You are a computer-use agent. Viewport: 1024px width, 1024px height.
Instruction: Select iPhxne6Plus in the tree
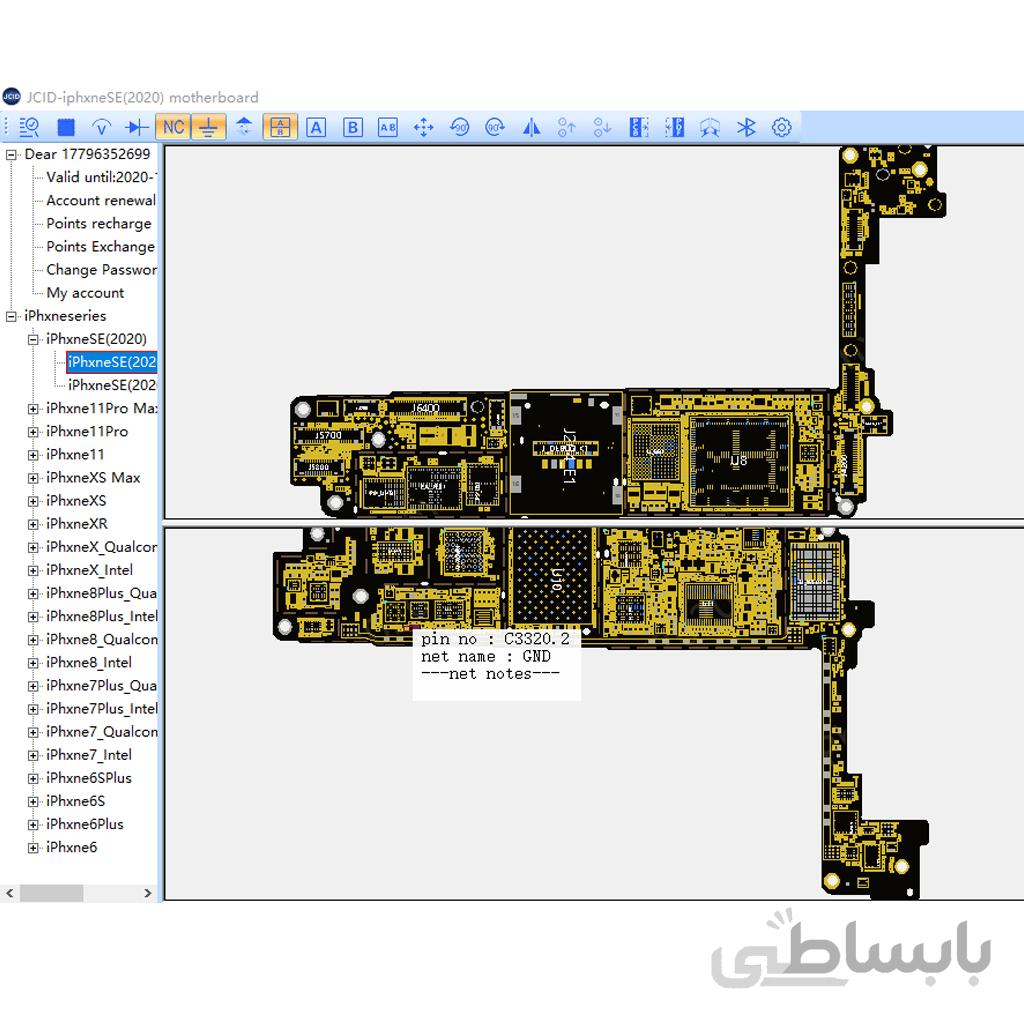click(85, 825)
